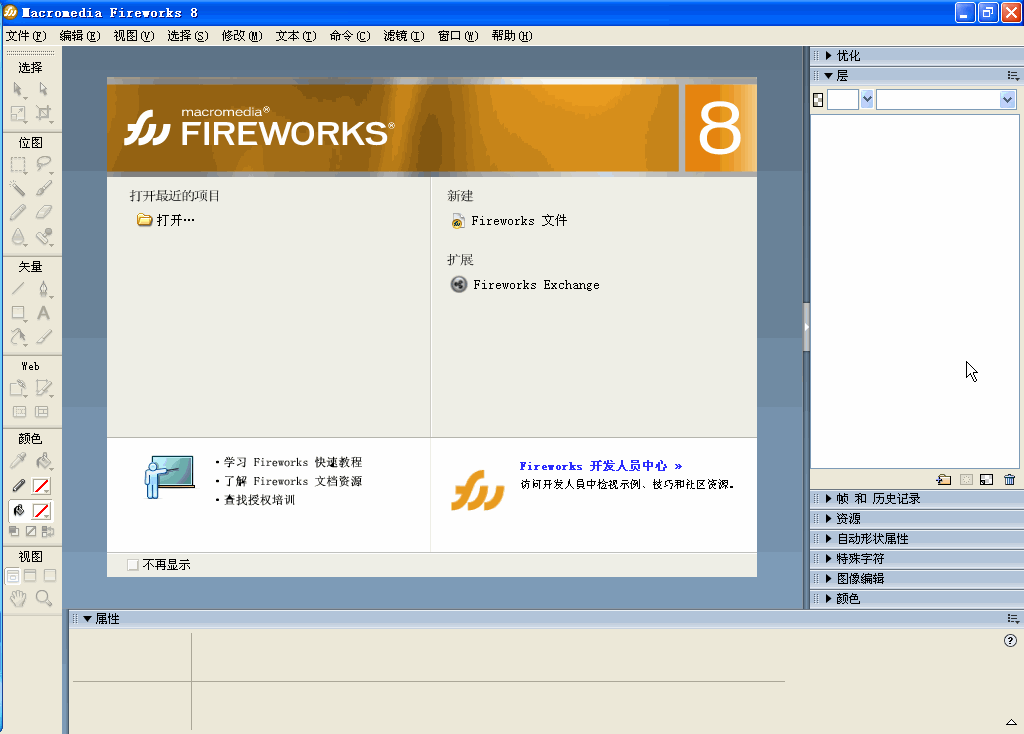The width and height of the screenshot is (1024, 734).
Task: Select the Rubber Stamp tool
Action: 43,236
